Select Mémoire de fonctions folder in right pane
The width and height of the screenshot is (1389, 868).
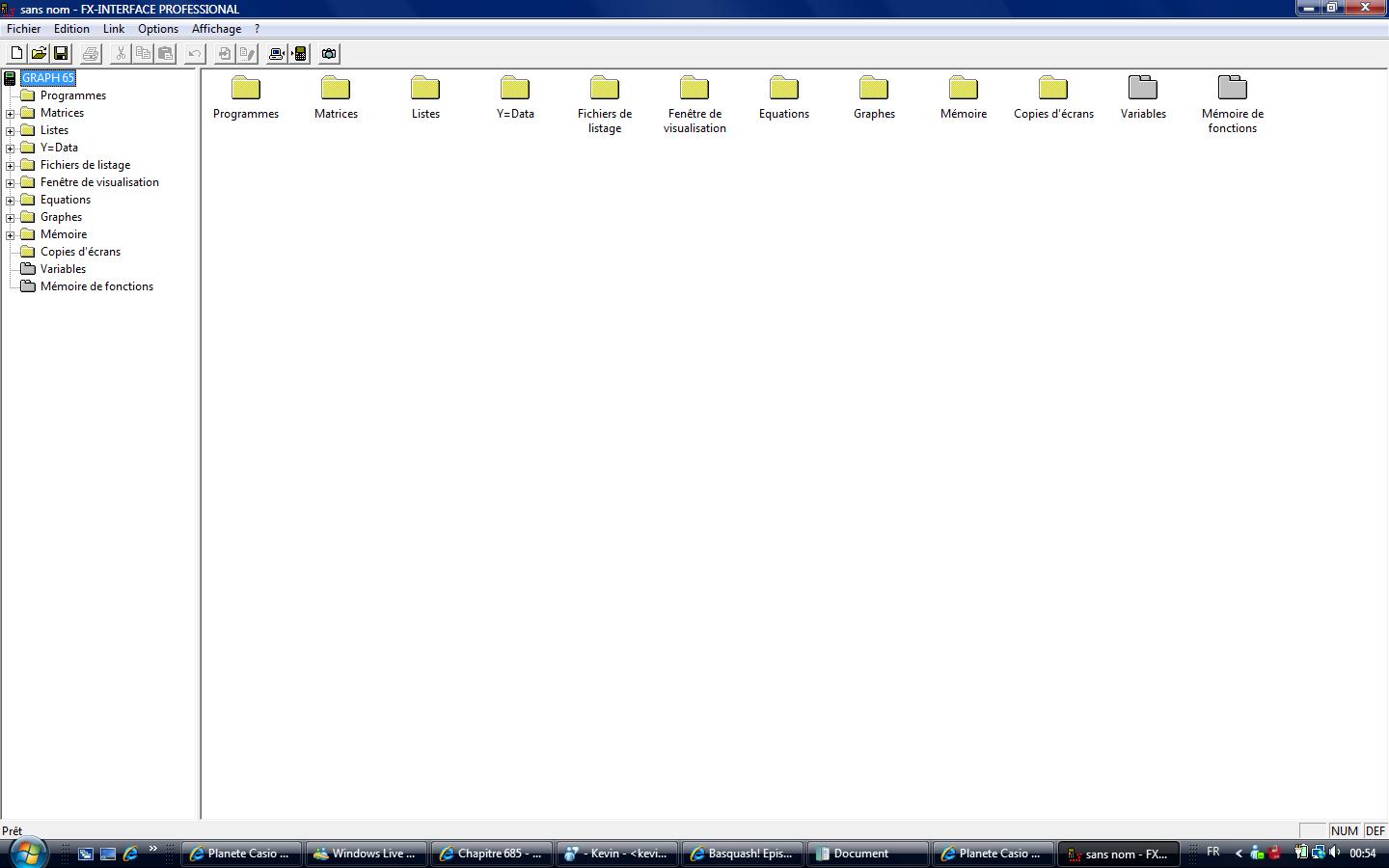(1233, 88)
